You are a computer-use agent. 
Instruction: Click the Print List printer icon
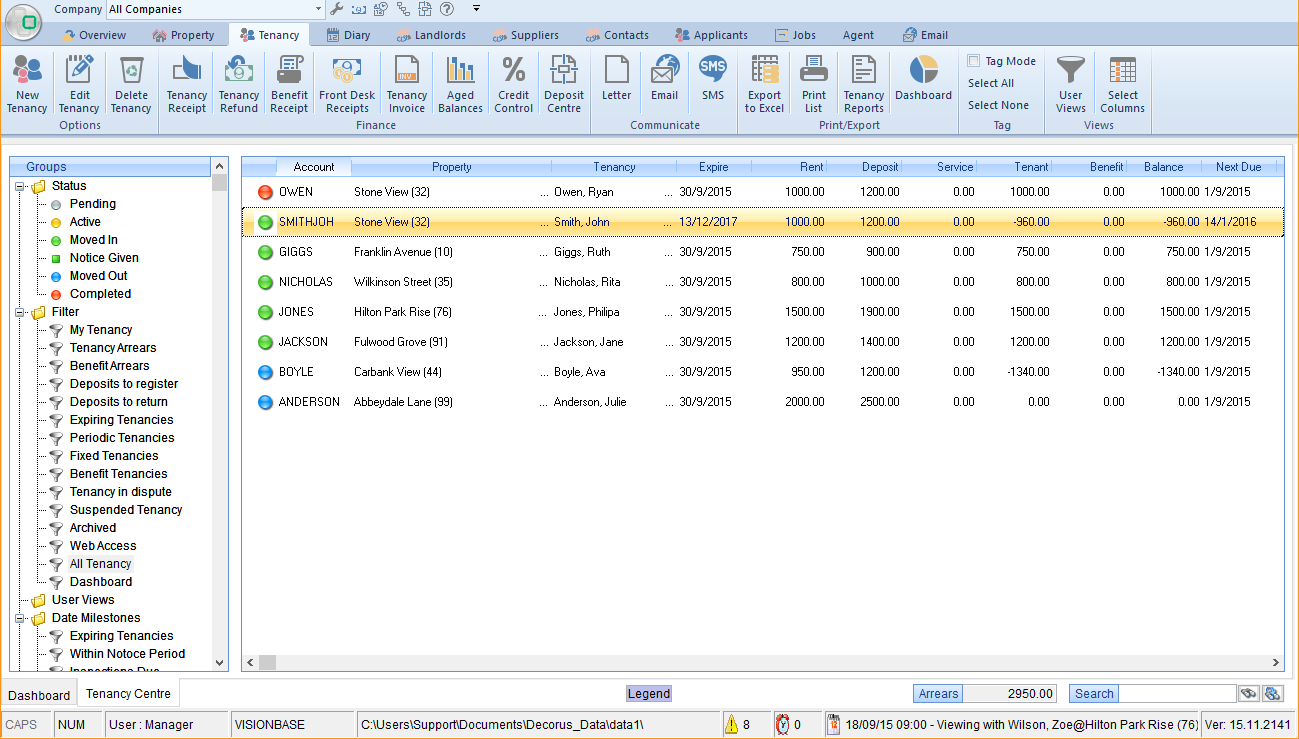click(x=814, y=84)
